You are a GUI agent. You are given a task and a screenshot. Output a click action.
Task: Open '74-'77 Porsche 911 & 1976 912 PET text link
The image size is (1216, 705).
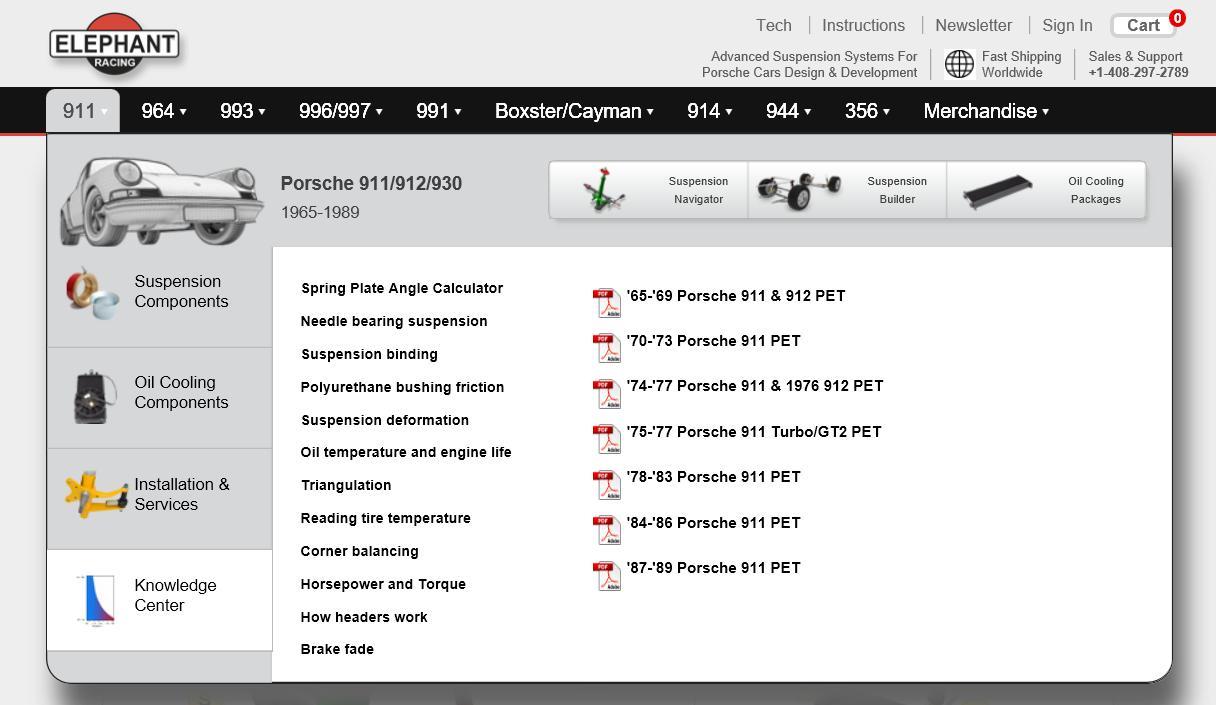[x=755, y=386]
